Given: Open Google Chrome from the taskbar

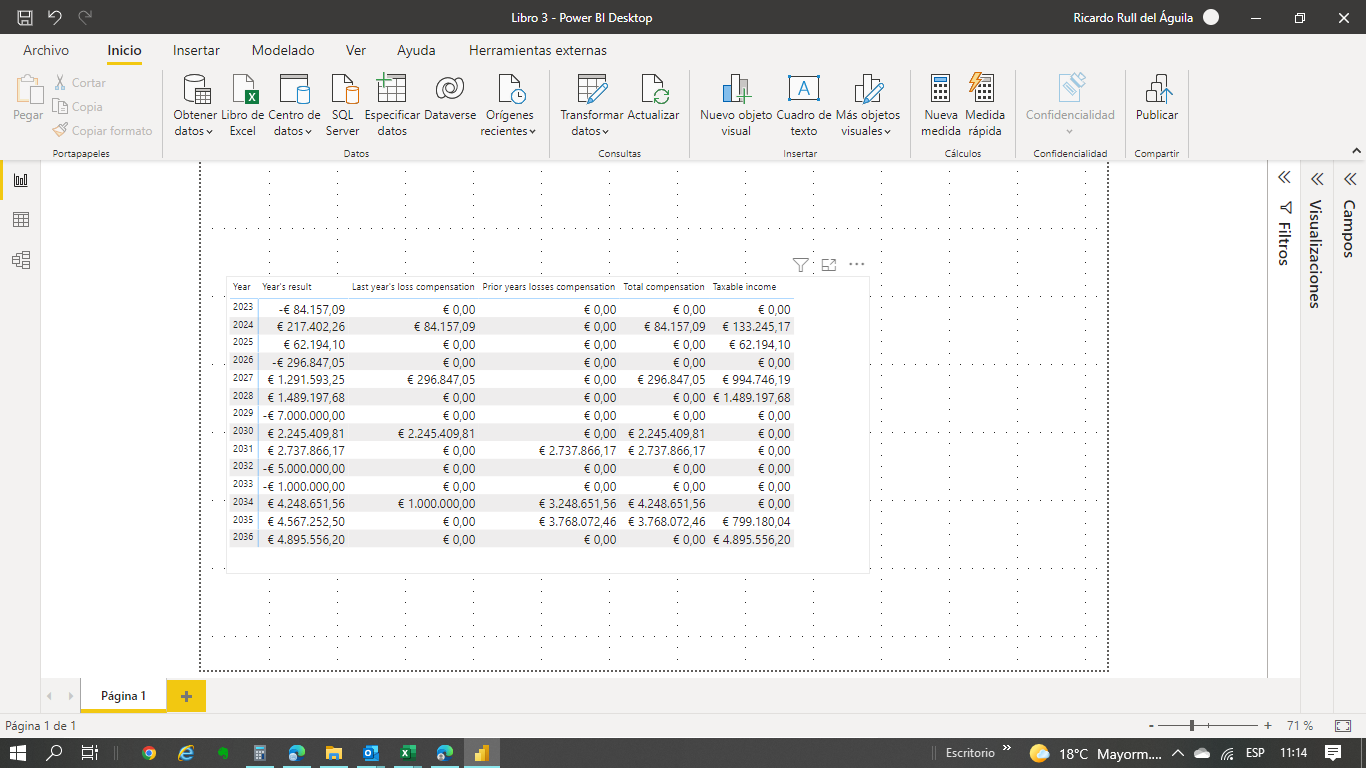Looking at the screenshot, I should tap(149, 753).
